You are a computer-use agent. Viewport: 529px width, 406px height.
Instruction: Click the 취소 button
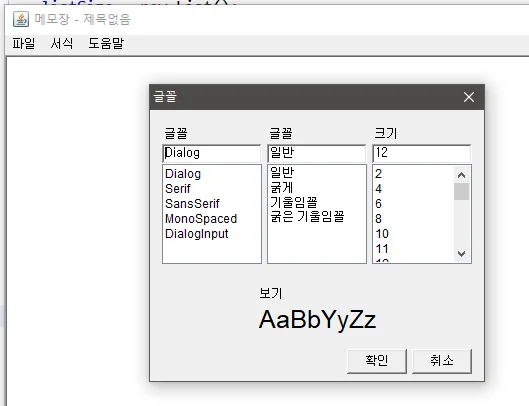442,361
